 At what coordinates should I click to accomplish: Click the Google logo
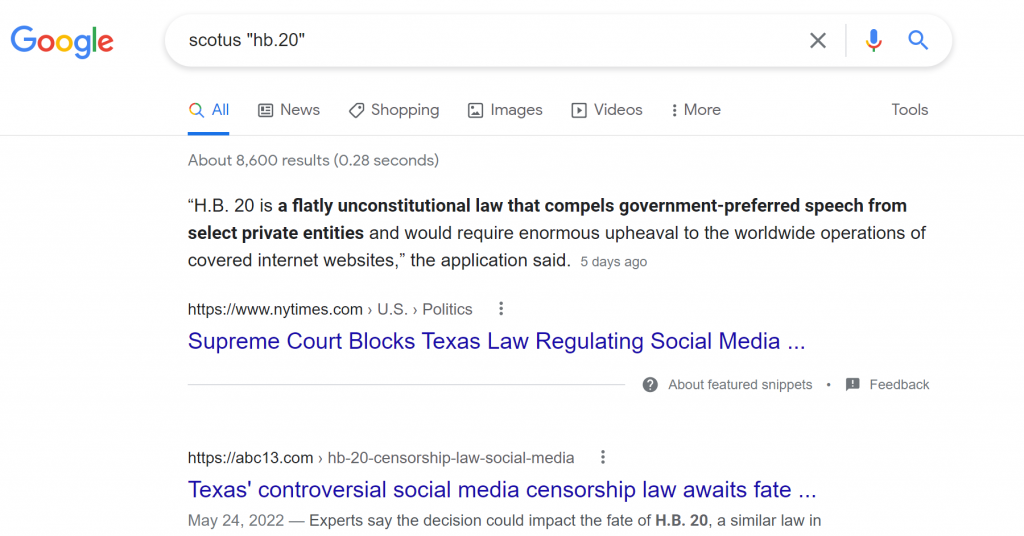tap(62, 41)
